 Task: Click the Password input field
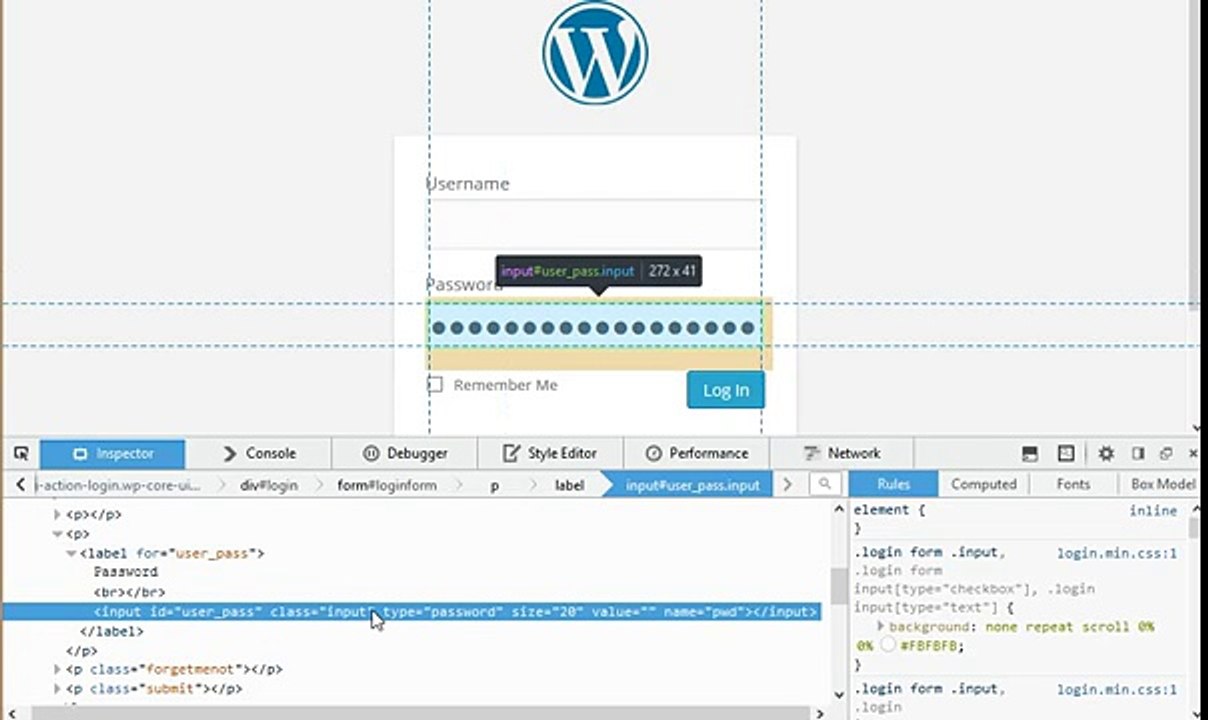click(x=595, y=327)
